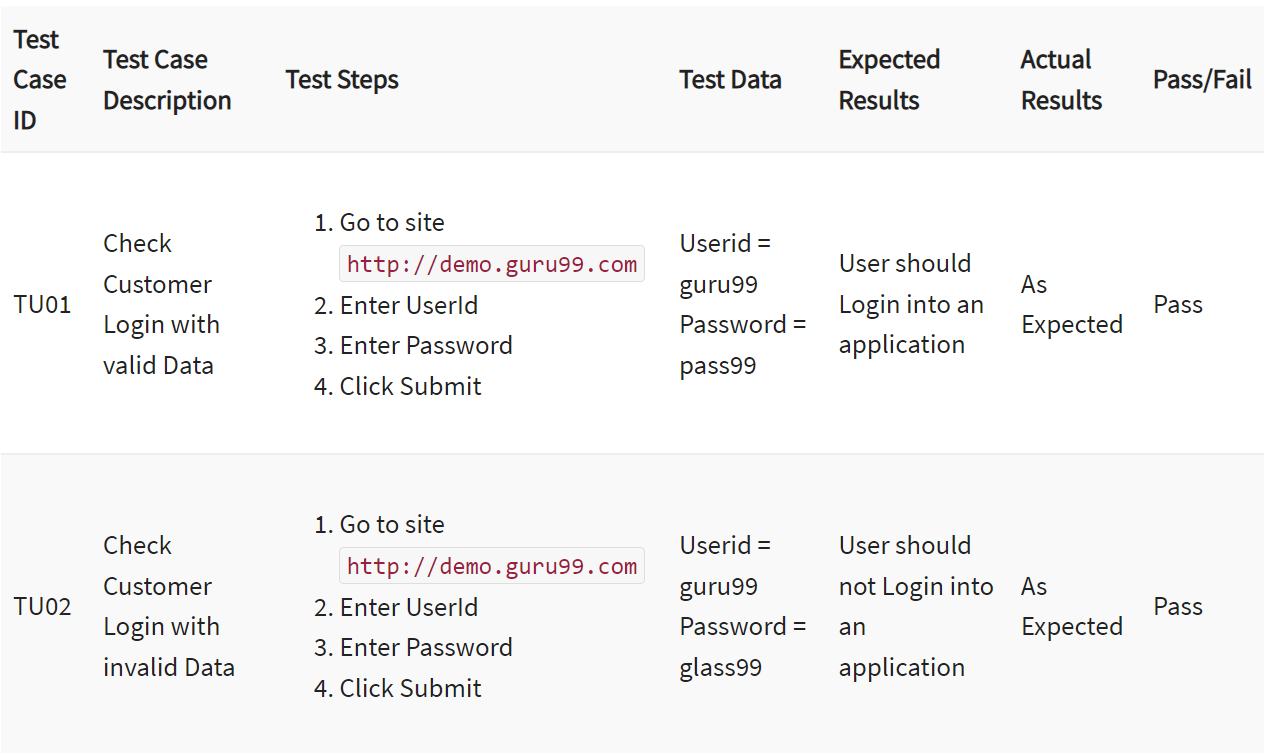The image size is (1266, 753).
Task: Click 'User should Login into an application' text
Action: 910,304
